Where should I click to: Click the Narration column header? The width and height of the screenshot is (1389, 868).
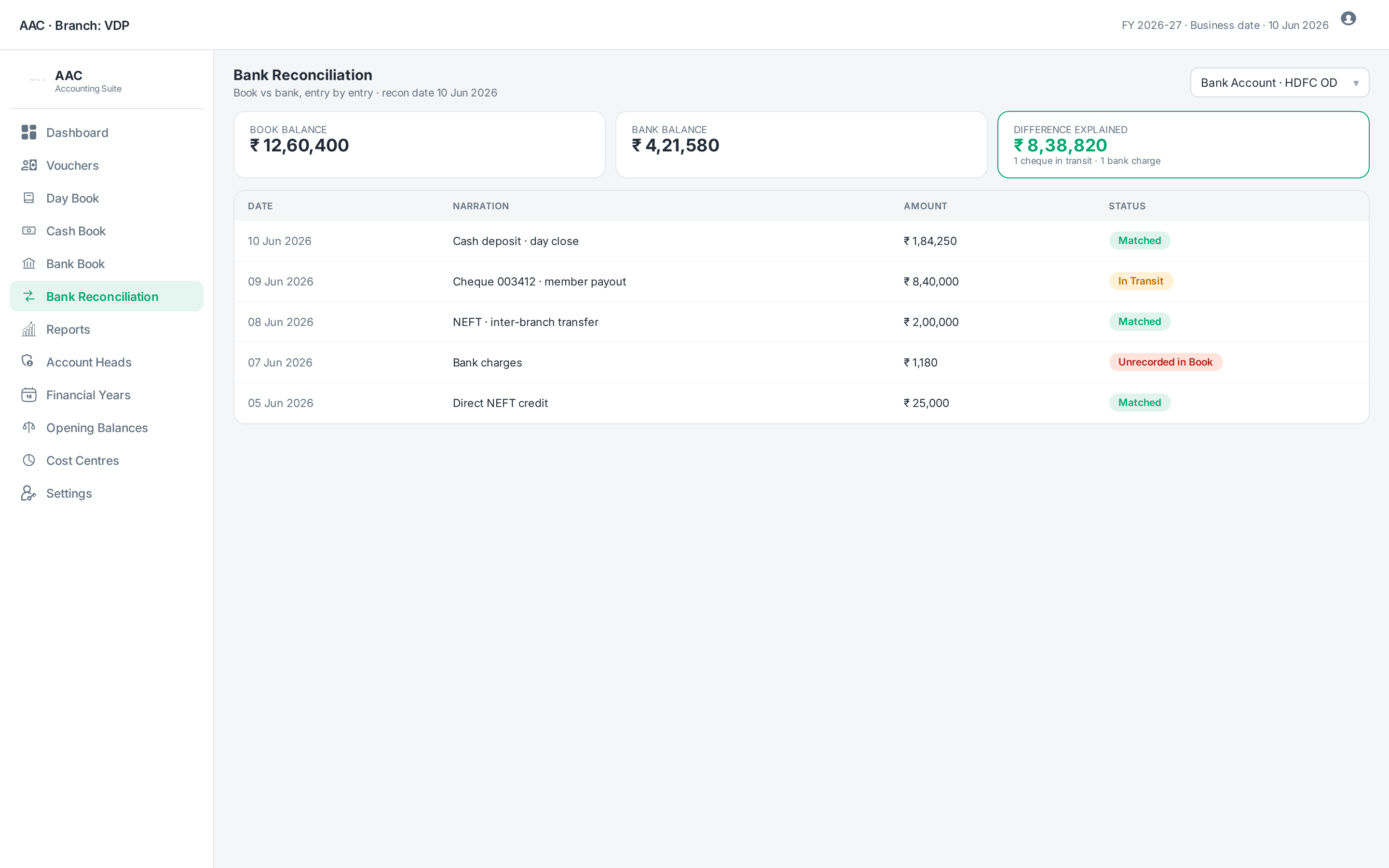coord(480,206)
